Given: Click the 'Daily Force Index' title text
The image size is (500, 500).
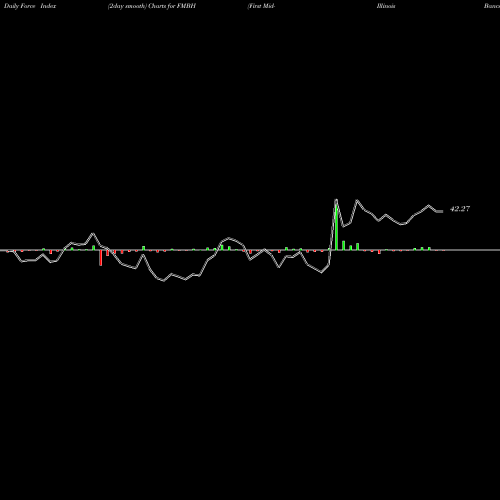Looking at the screenshot, I should [x=30, y=6].
